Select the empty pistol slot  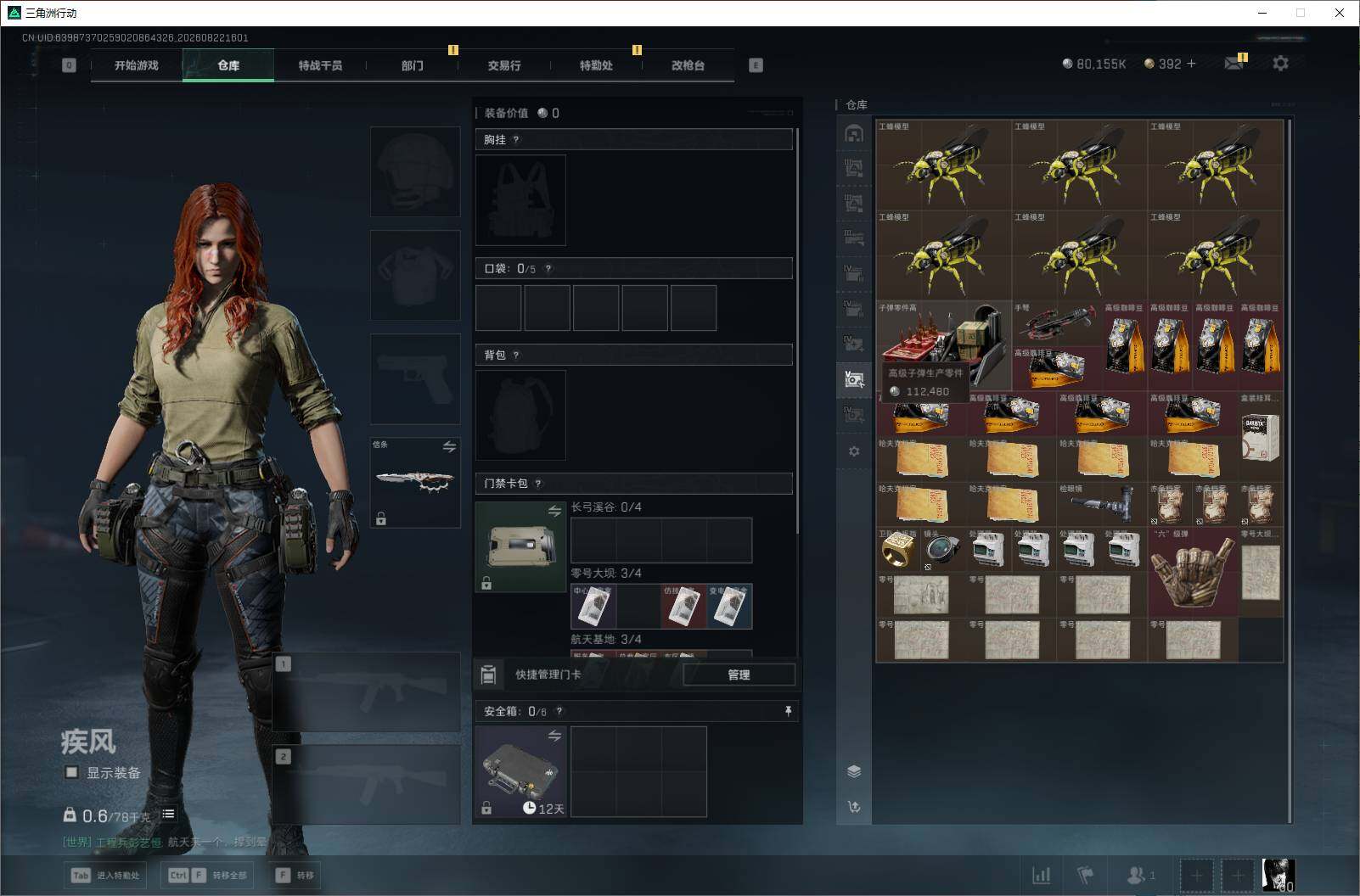415,378
